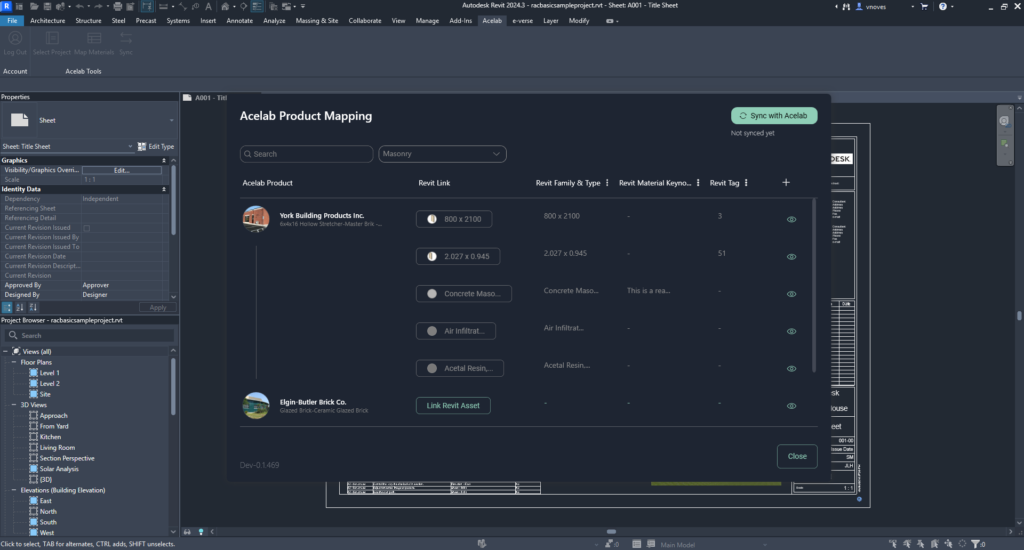The width and height of the screenshot is (1024, 550).
Task: Click the Sync with Acelab button
Action: [x=774, y=116]
